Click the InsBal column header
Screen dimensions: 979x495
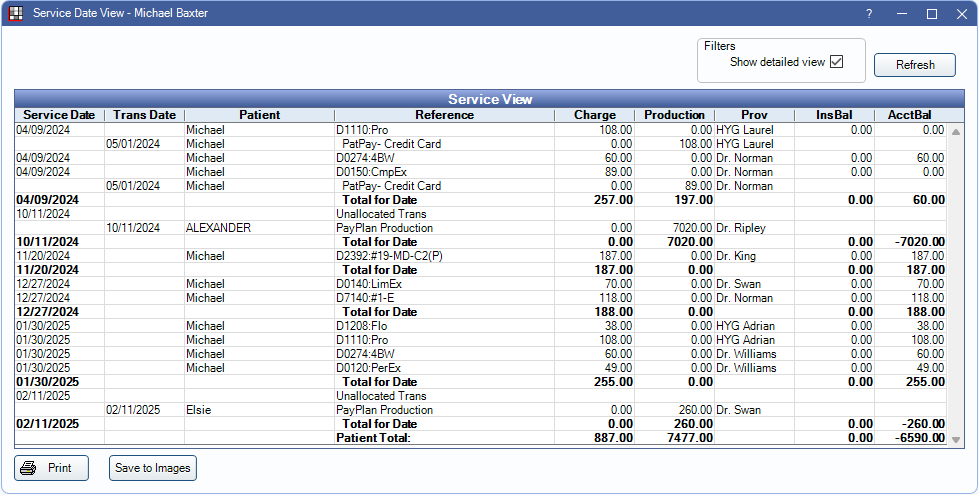833,115
